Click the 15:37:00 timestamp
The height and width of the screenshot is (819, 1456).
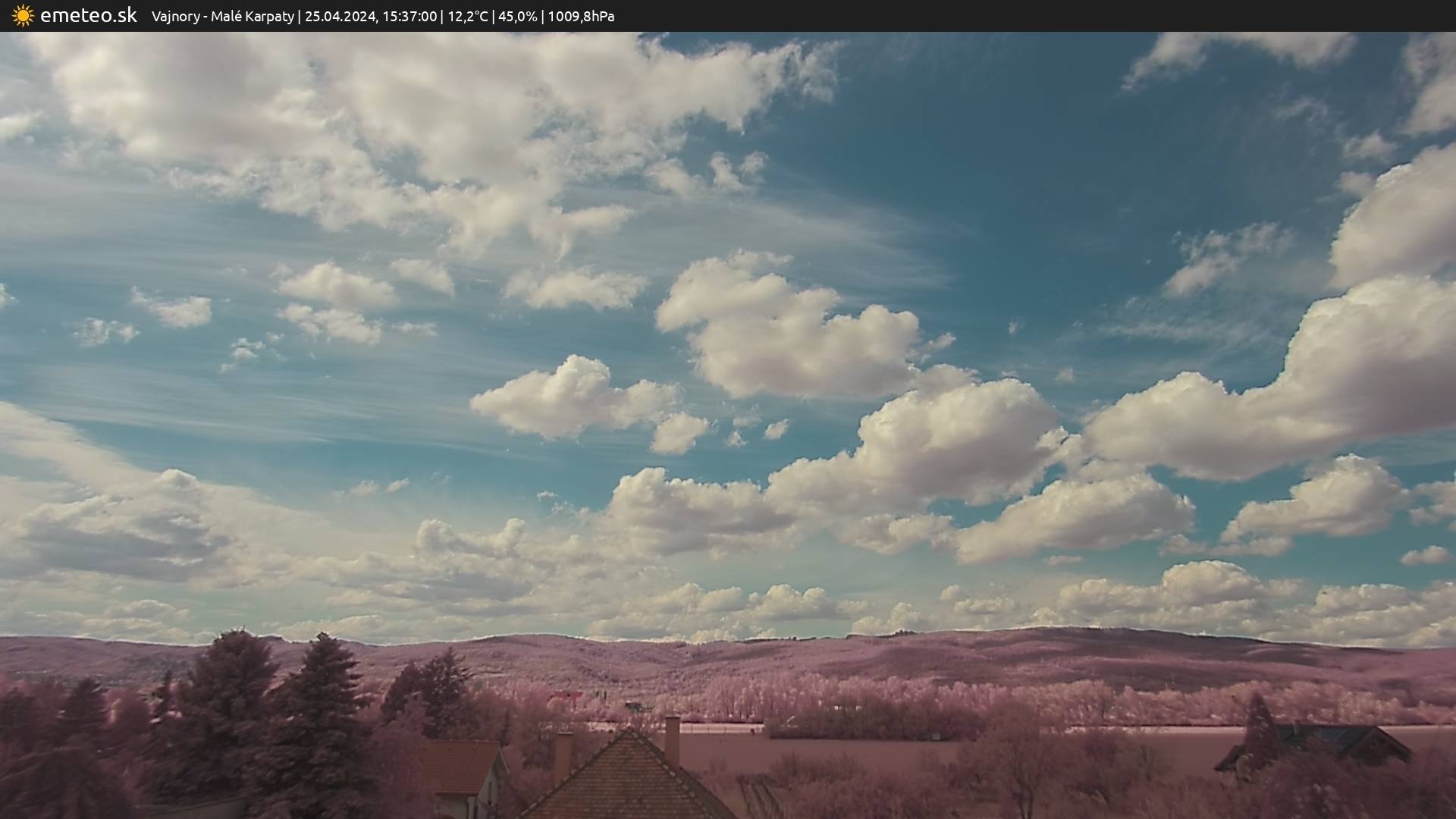409,17
